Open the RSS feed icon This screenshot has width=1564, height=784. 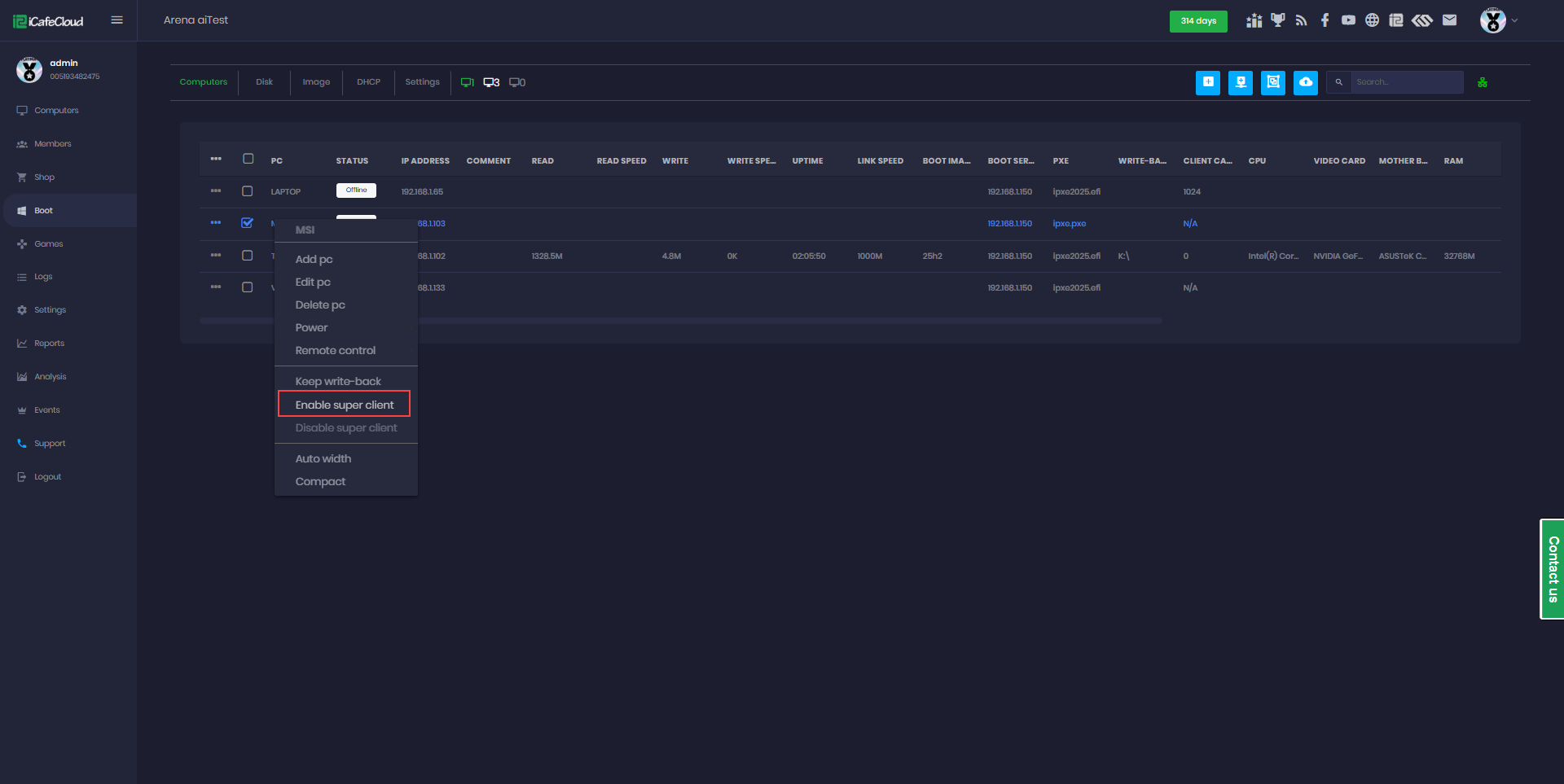pyautogui.click(x=1301, y=20)
